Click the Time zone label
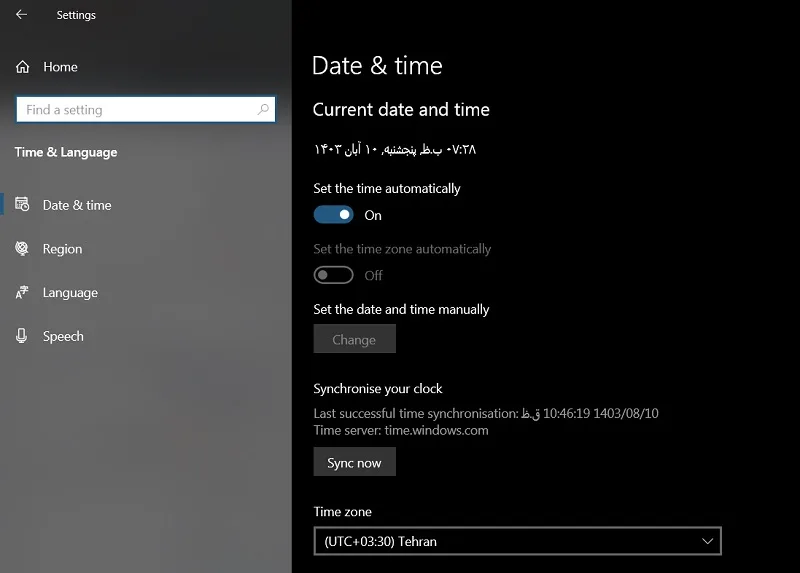The height and width of the screenshot is (573, 800). pos(342,512)
